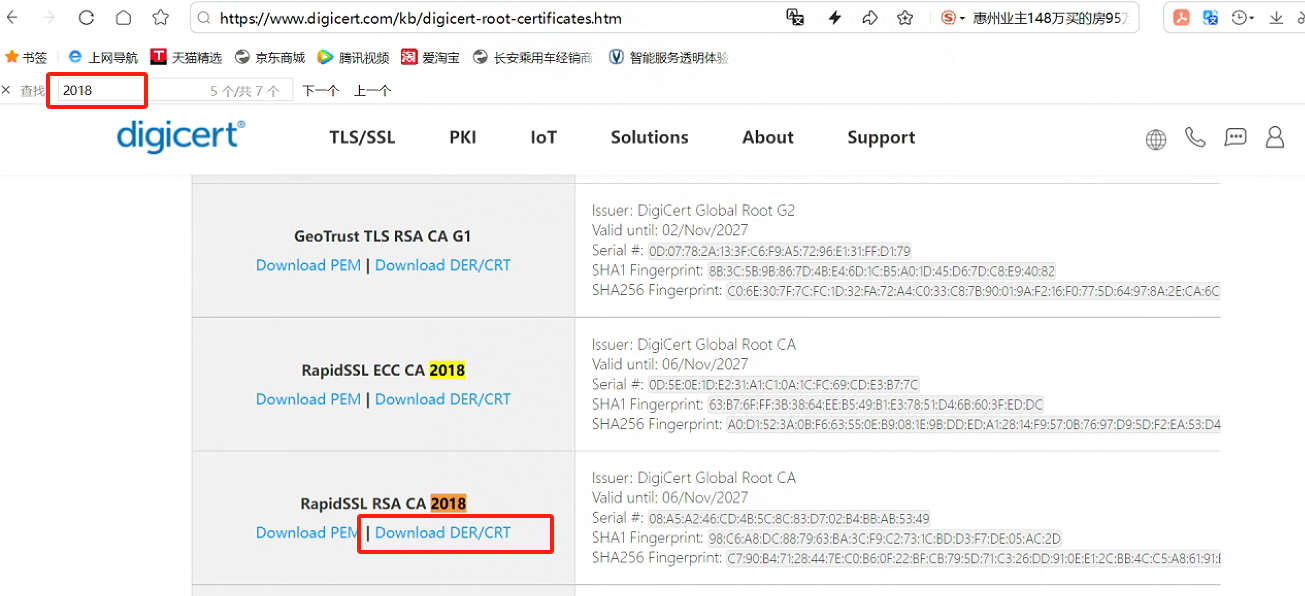Open the 长安乘用车经销商 bookmark
The image size is (1305, 596).
pyautogui.click(x=533, y=58)
